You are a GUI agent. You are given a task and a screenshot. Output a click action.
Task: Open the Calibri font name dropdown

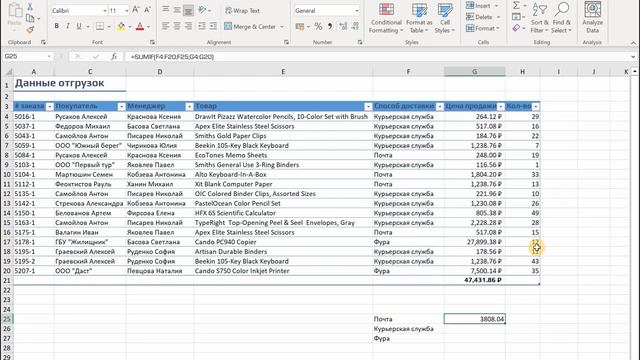point(104,10)
